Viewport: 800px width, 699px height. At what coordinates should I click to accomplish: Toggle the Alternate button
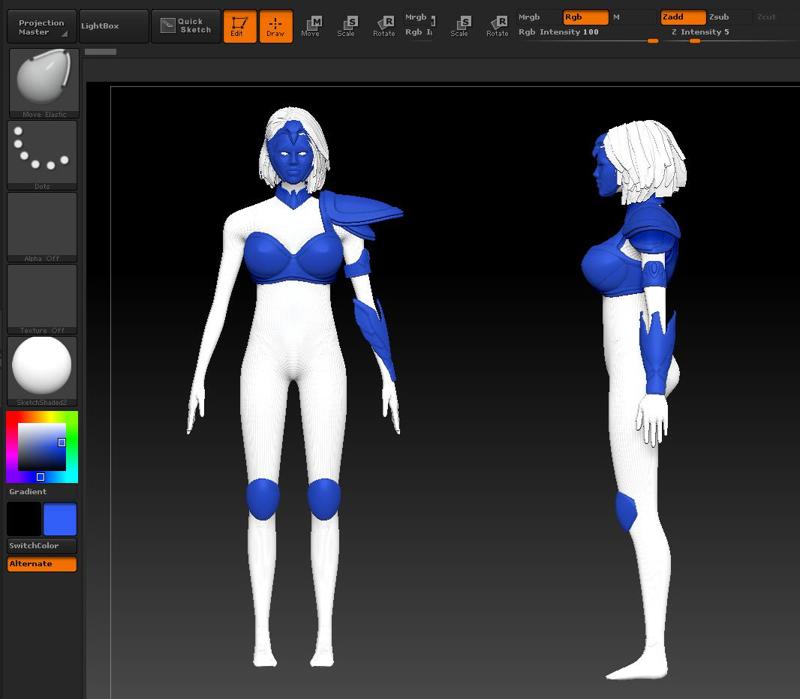click(42, 564)
